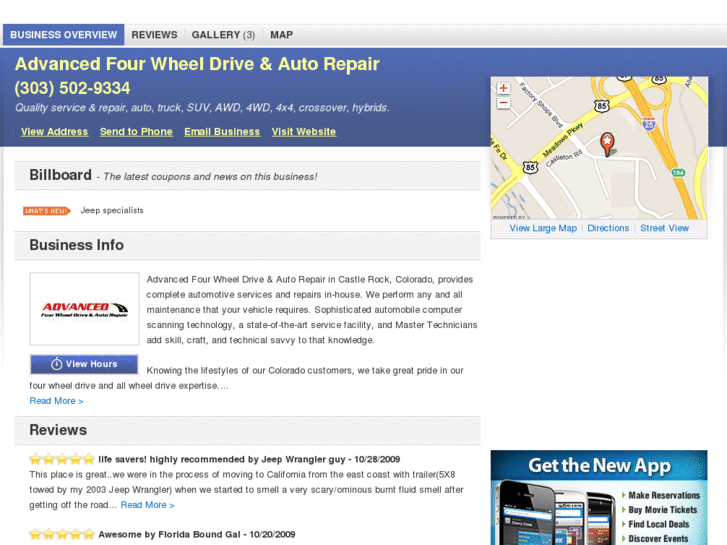Click the Interstate 25 shield on map
The width and height of the screenshot is (727, 545).
[x=649, y=123]
